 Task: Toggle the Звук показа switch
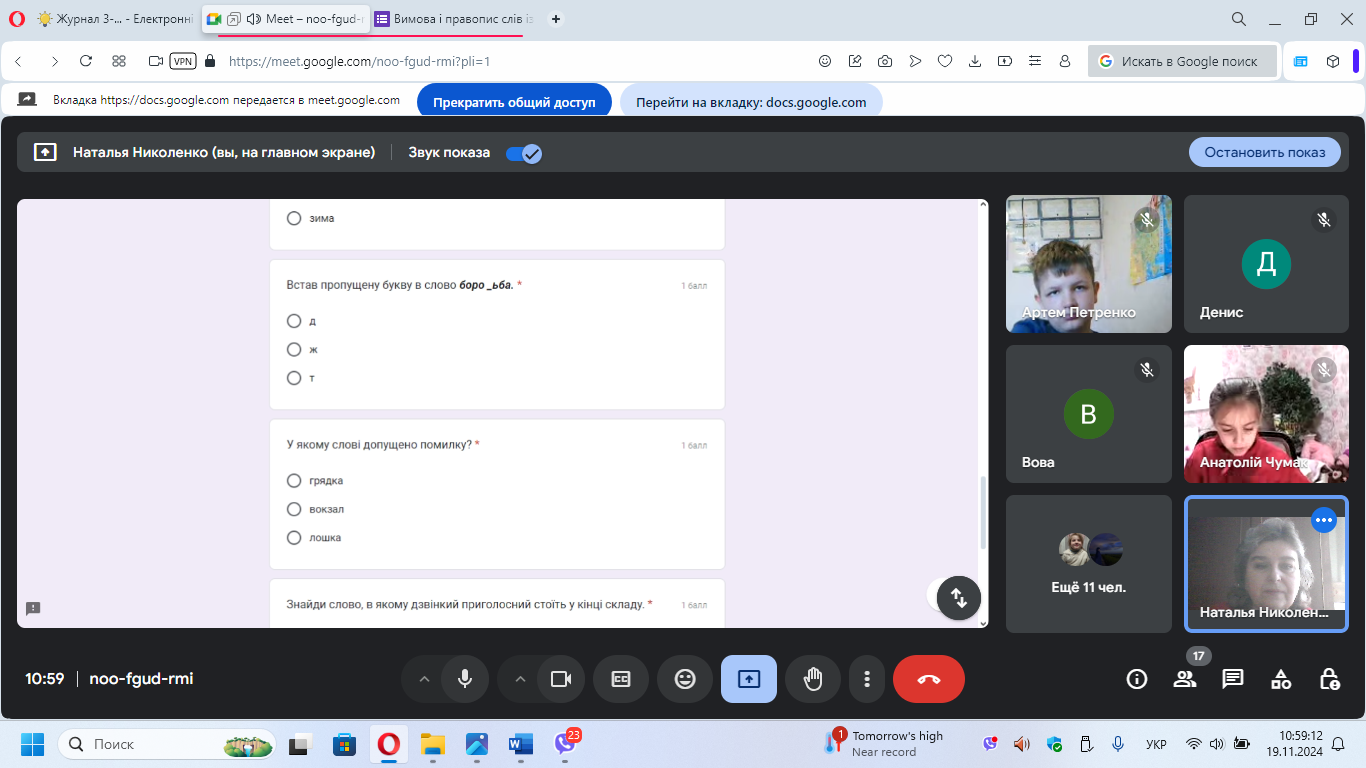point(523,153)
